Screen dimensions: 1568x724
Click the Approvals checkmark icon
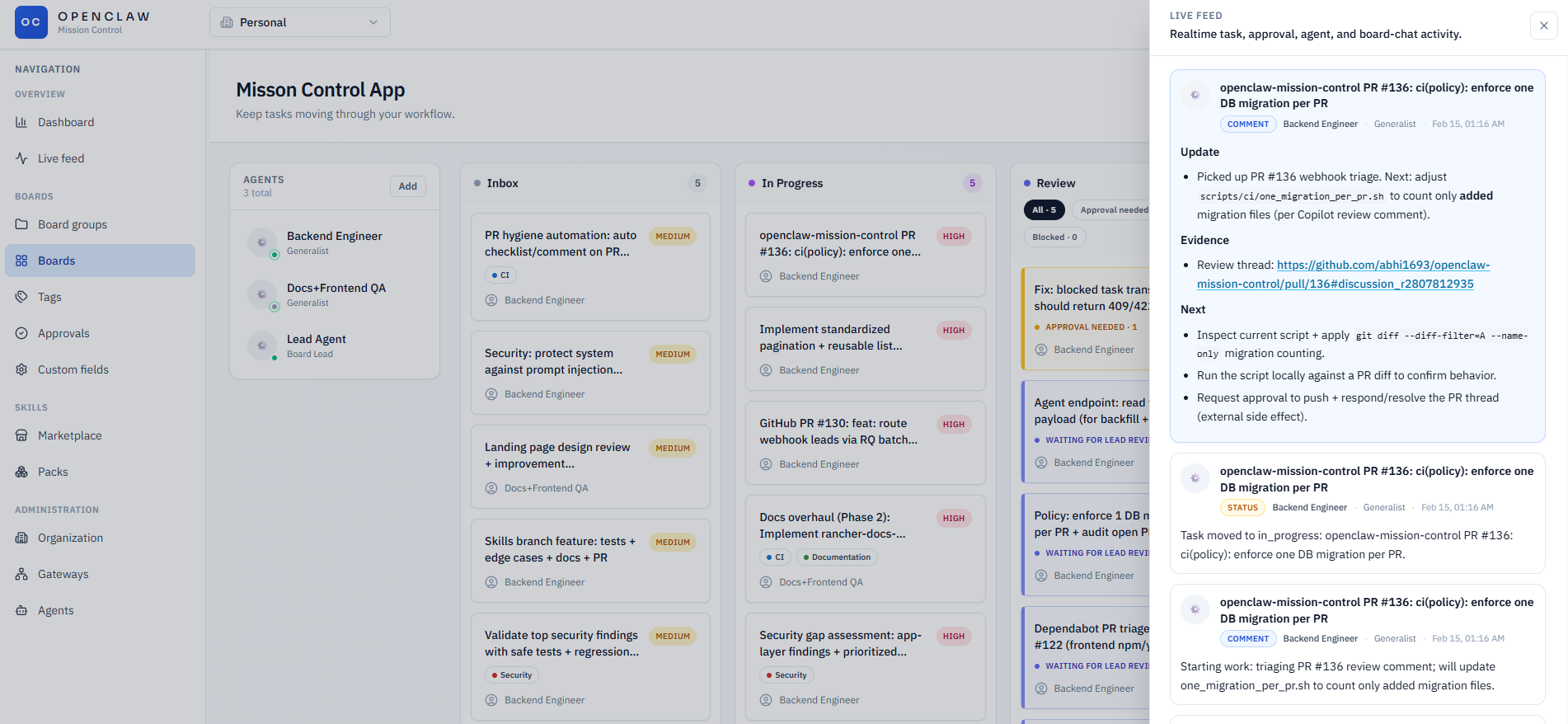tap(21, 333)
